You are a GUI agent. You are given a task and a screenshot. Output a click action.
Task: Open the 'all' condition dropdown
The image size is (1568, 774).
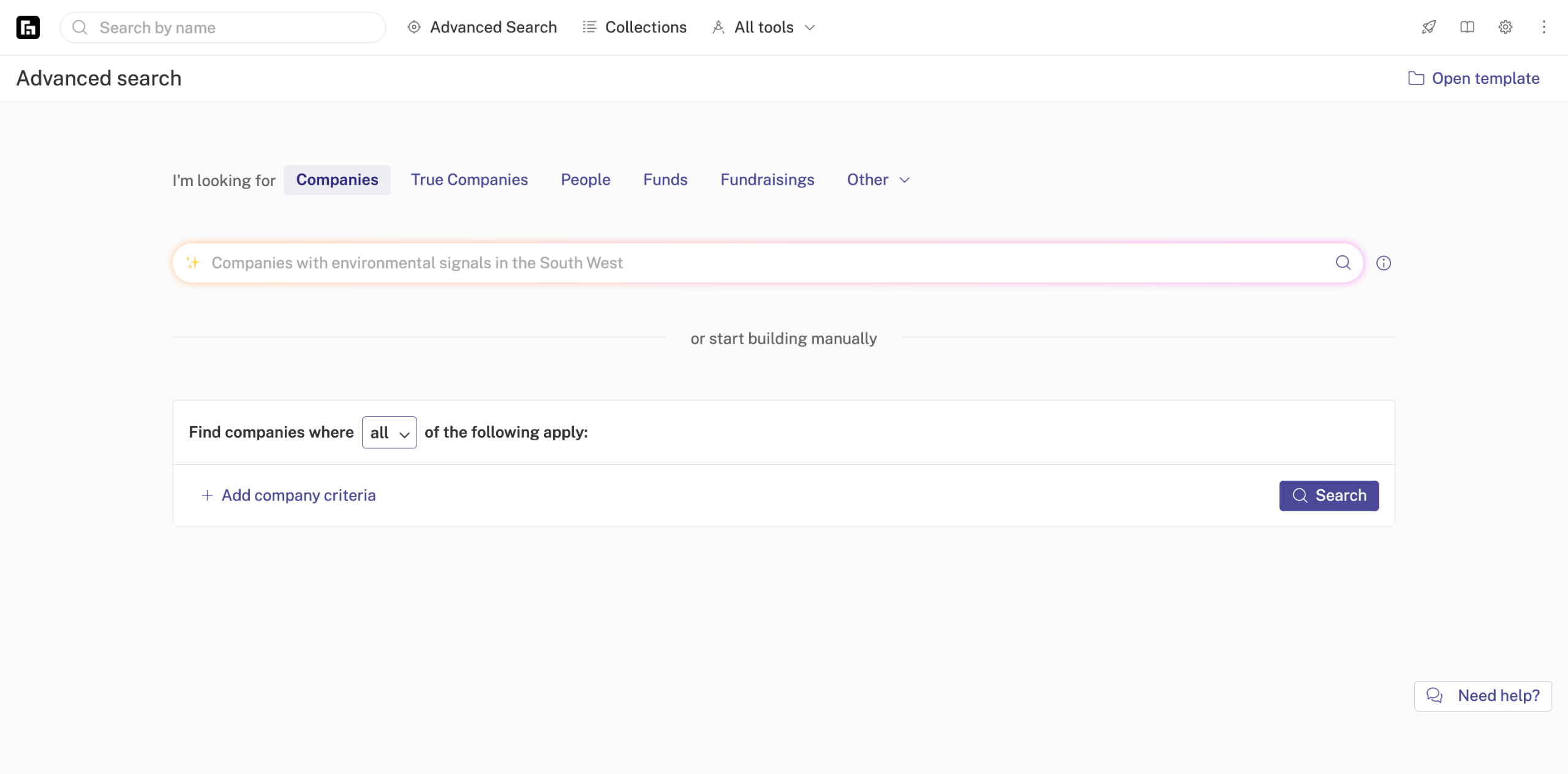coord(389,433)
